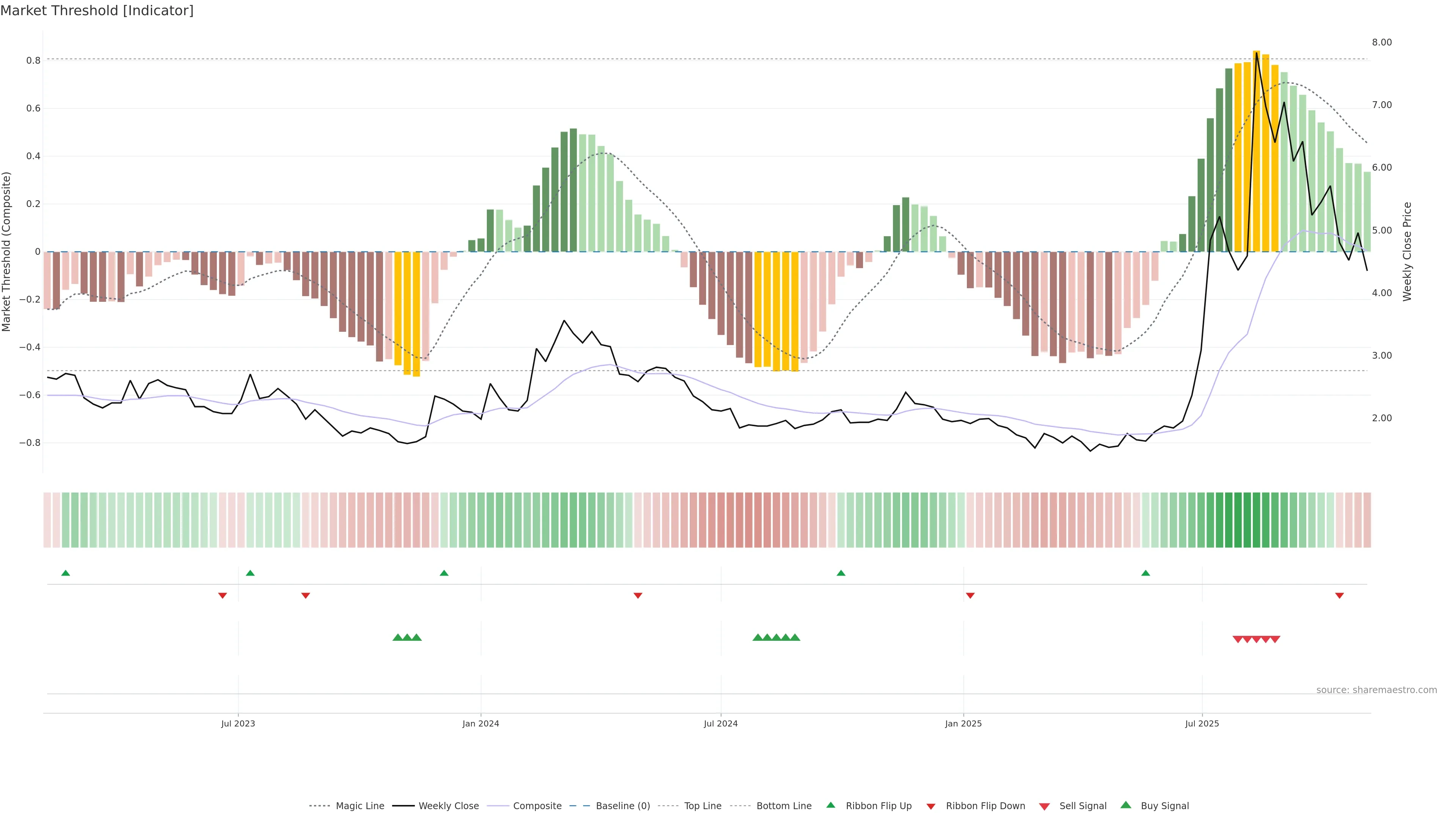Viewport: 1456px width, 819px height.
Task: Click the first ribbon flip up marker
Action: pos(66,573)
